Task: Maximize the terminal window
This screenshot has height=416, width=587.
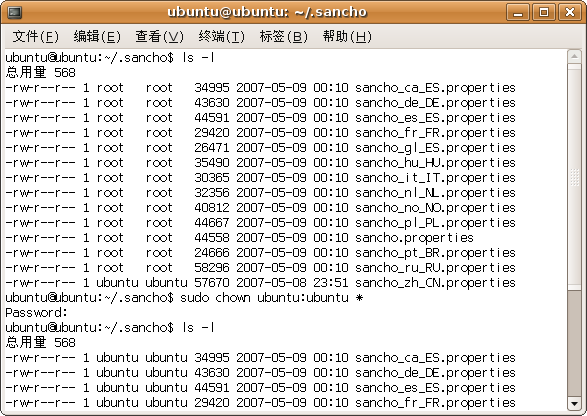Action: (544, 12)
